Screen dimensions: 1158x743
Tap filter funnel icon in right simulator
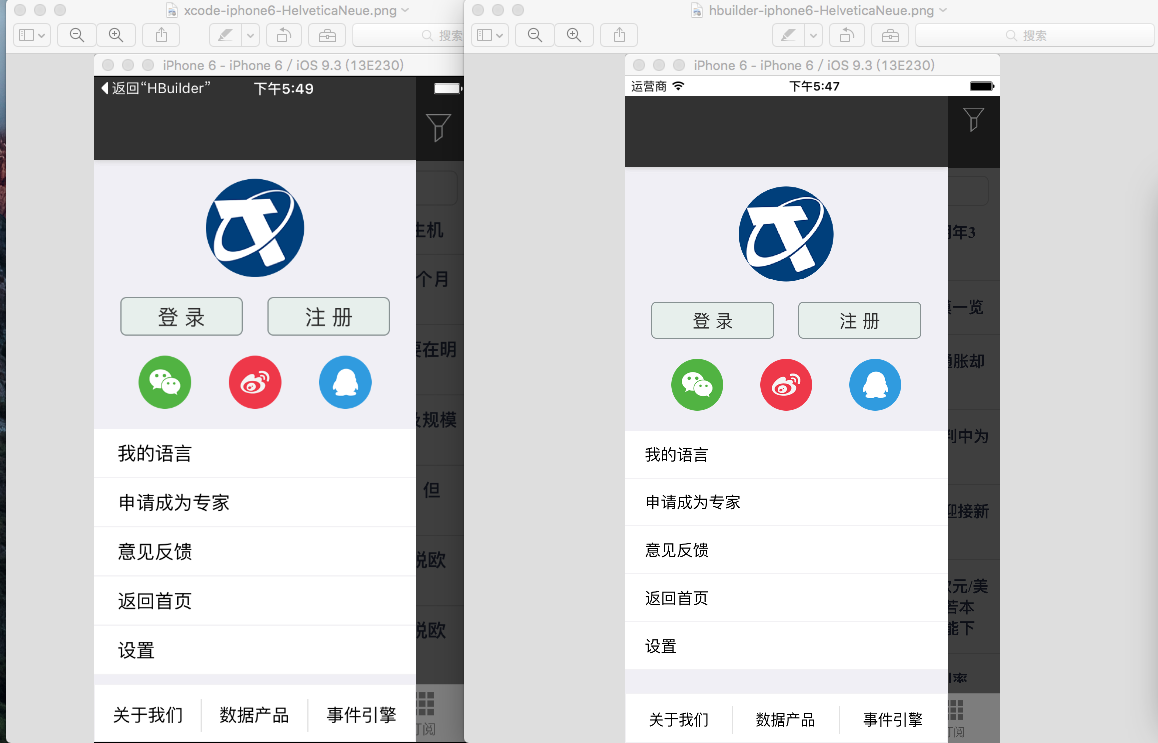(973, 119)
